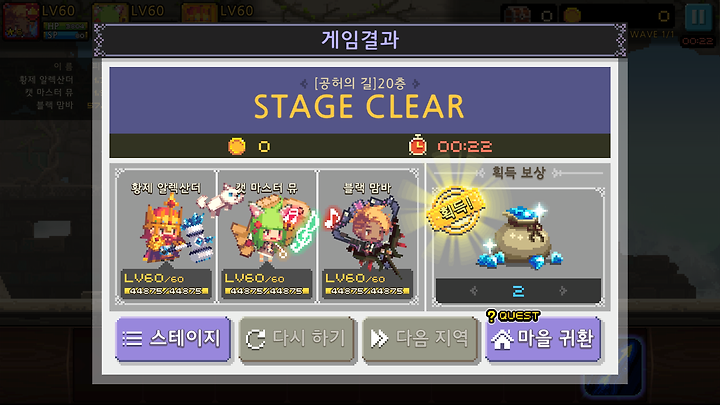This screenshot has width=720, height=405.
Task: Pause the game with the pause icon
Action: [x=698, y=17]
